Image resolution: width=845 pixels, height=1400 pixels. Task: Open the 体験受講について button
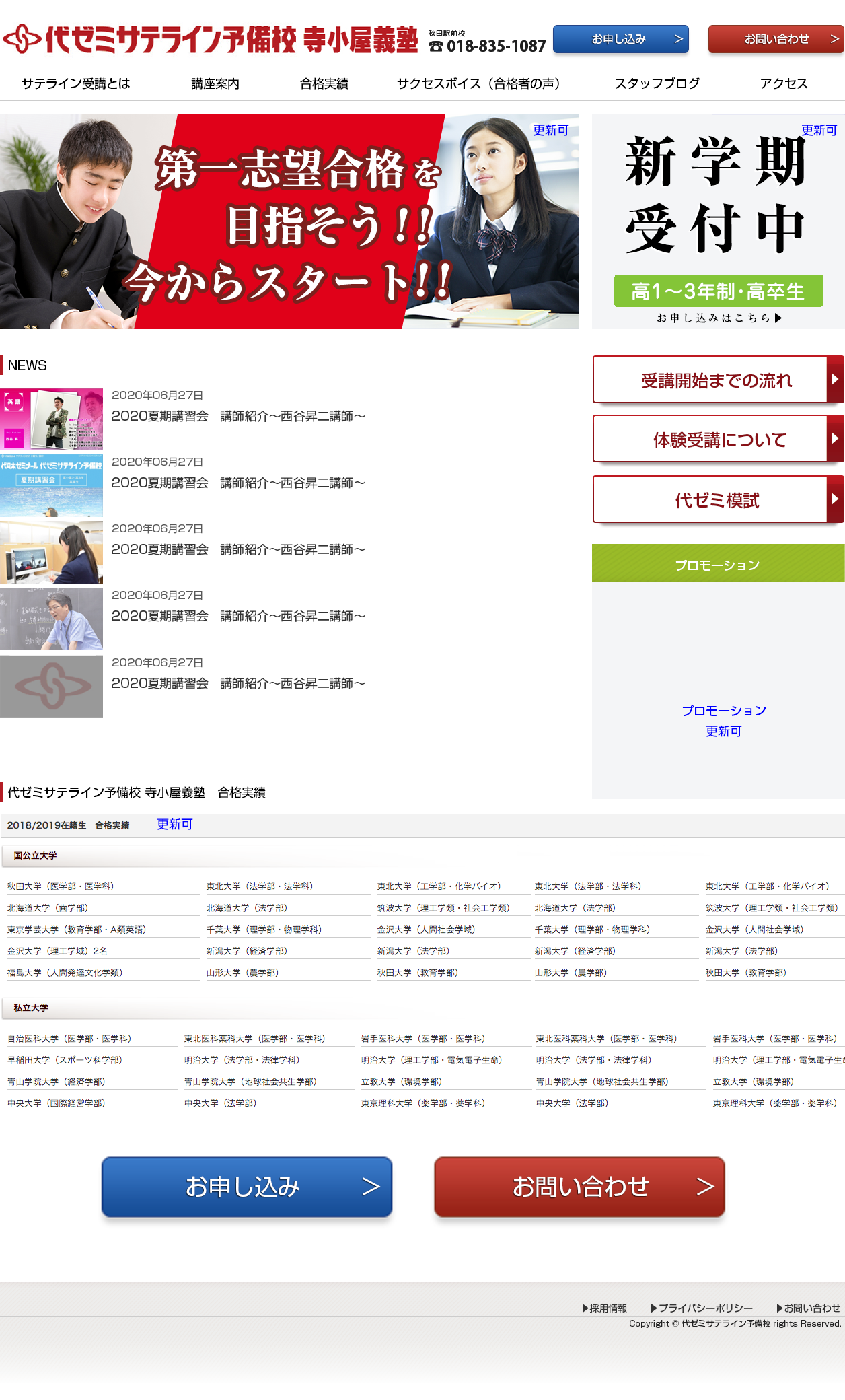(719, 439)
